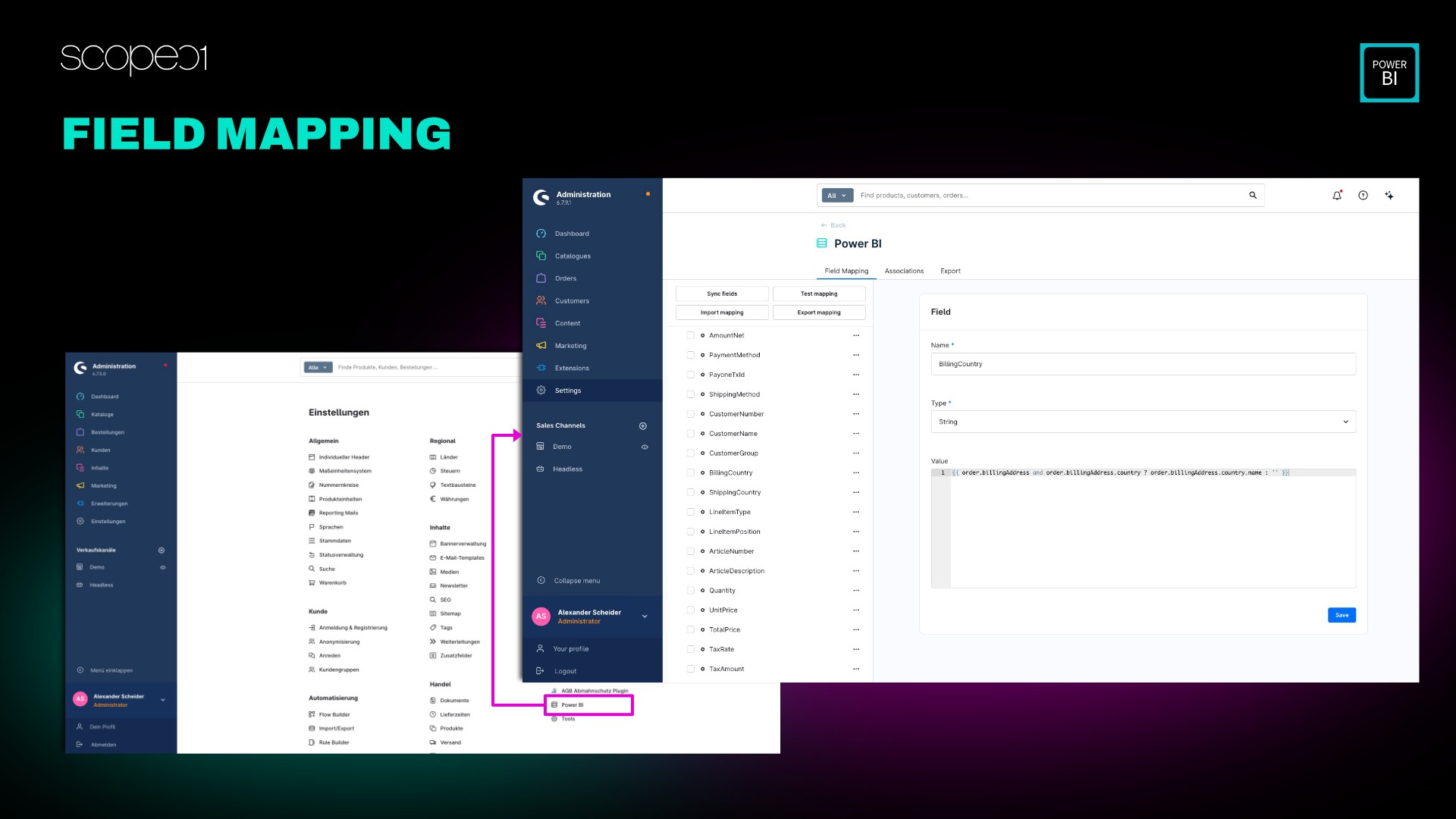Screen dimensions: 1456x819
Task: Check the BillingCountry checkbox
Action: point(691,472)
